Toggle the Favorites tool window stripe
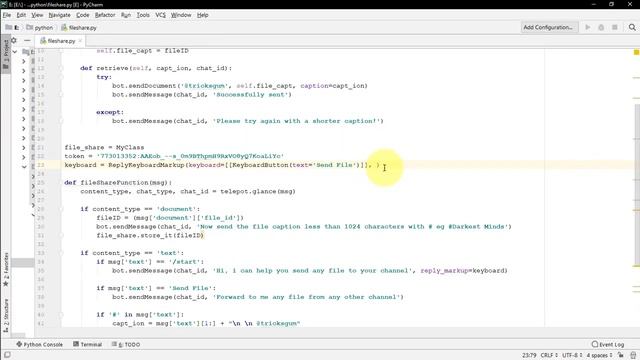 (6, 269)
